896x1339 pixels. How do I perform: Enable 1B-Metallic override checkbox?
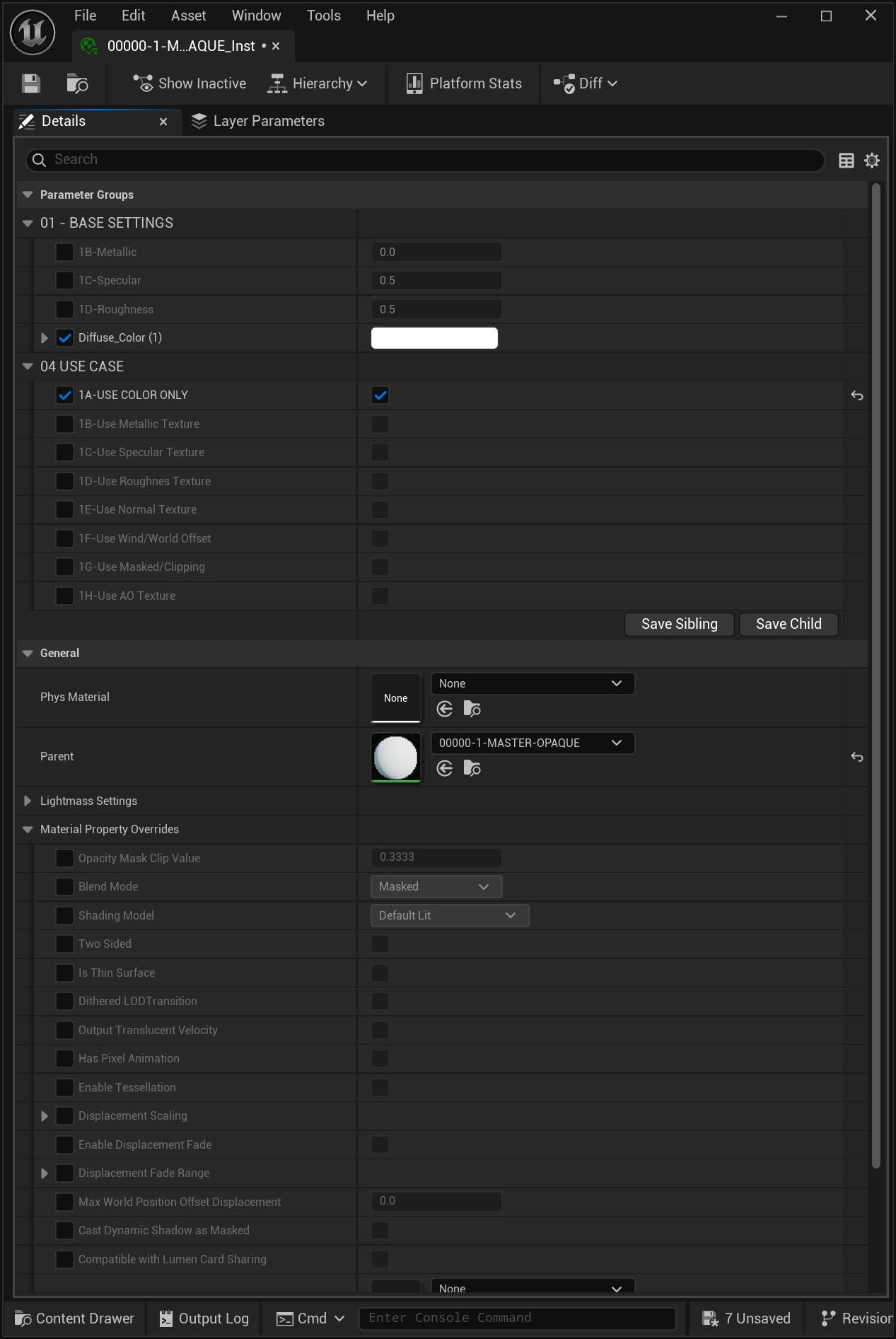64,252
